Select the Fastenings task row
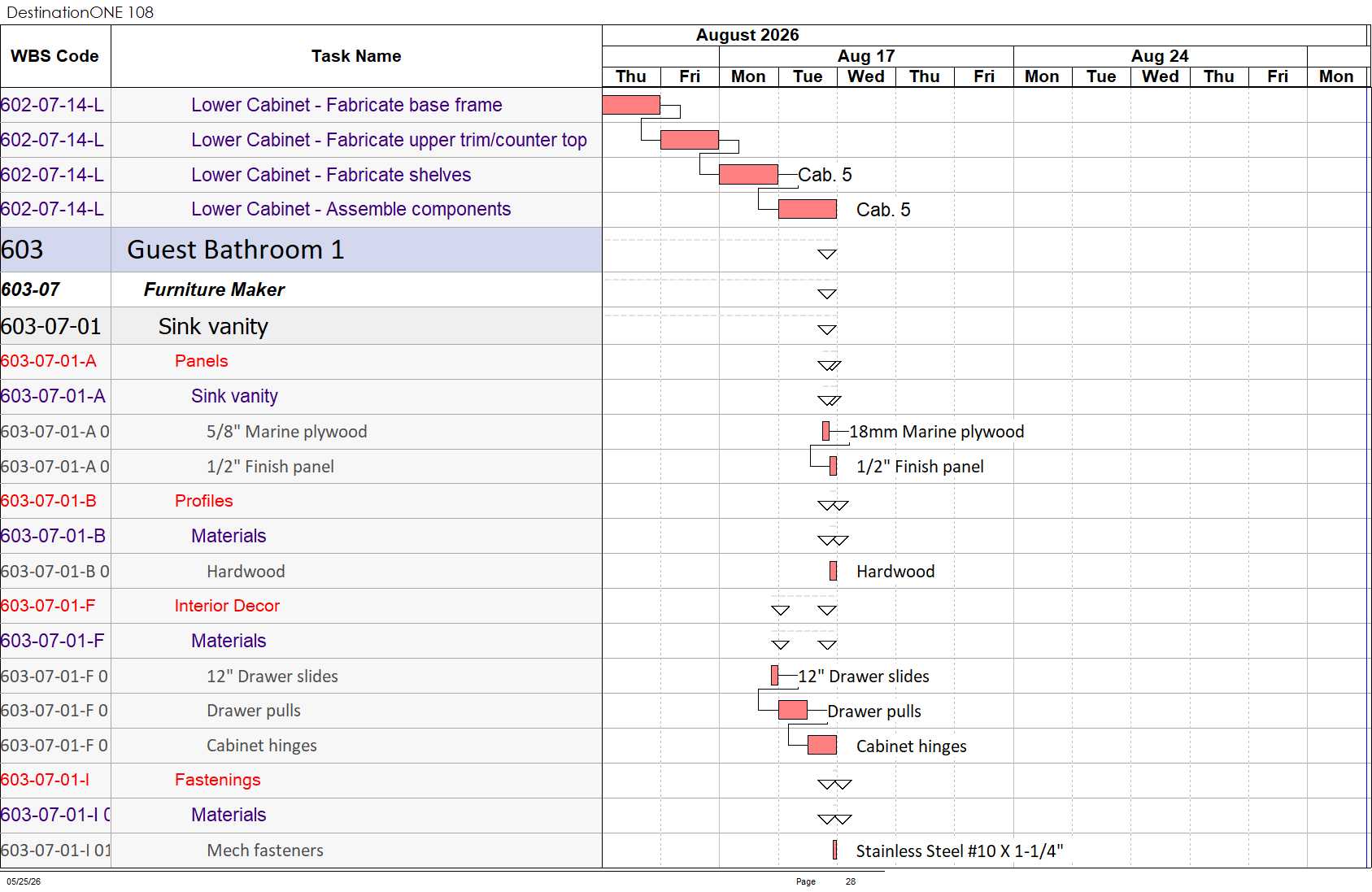This screenshot has width=1372, height=892. [x=301, y=780]
